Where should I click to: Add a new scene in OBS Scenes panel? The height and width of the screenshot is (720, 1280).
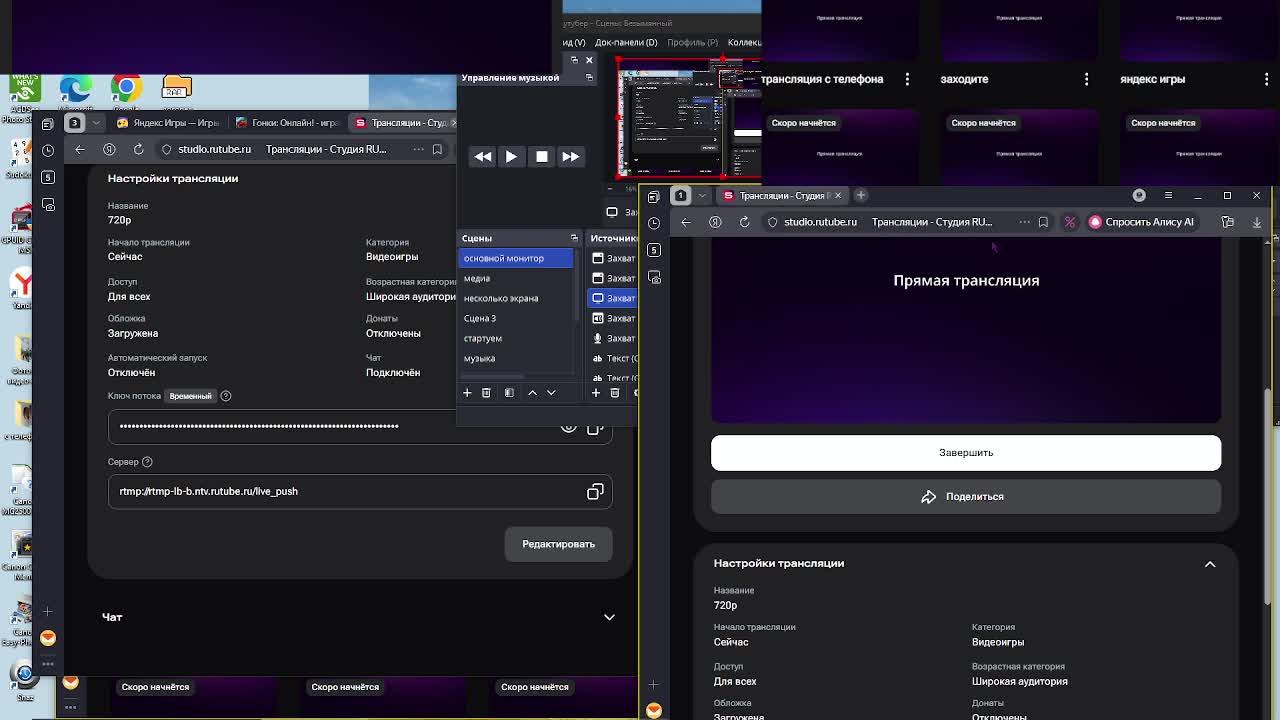click(x=467, y=393)
